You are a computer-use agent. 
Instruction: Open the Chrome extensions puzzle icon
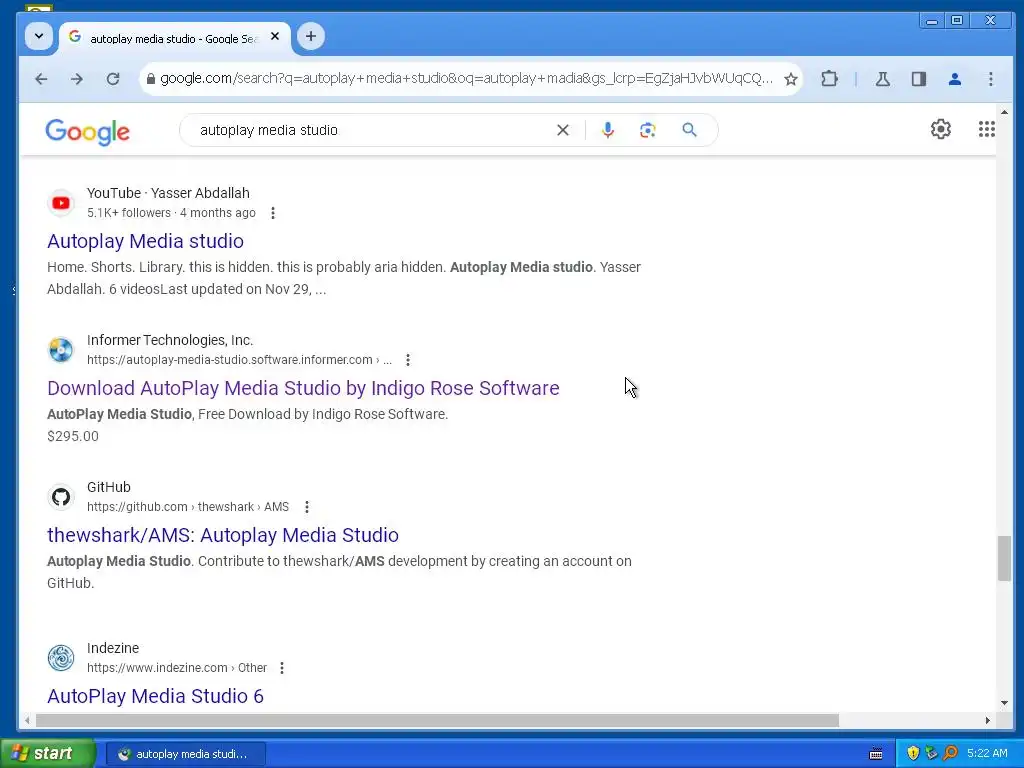829,79
